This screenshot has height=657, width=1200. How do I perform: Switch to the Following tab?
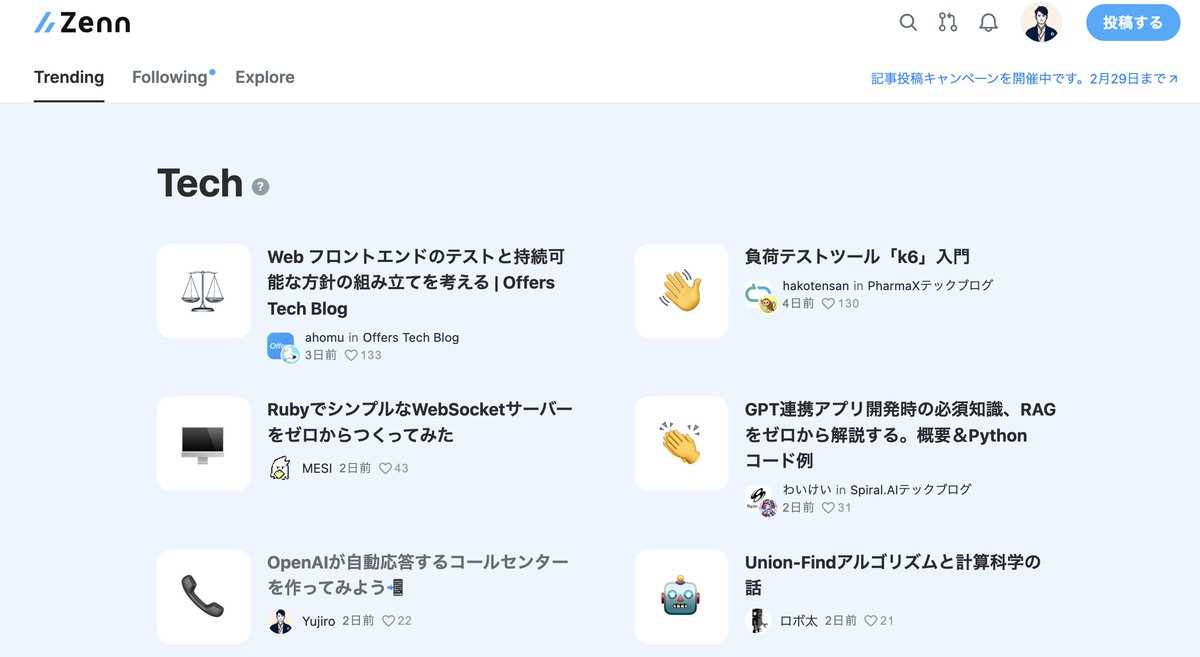pos(170,77)
